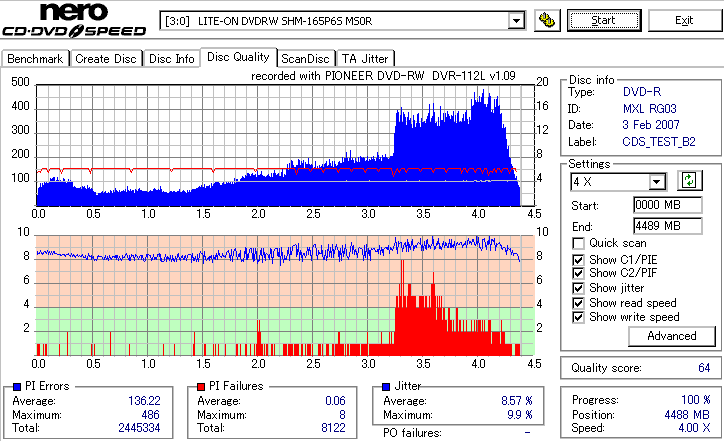Screen dimensions: 724x441
Task: Select the Disc Quality tab
Action: pyautogui.click(x=238, y=57)
